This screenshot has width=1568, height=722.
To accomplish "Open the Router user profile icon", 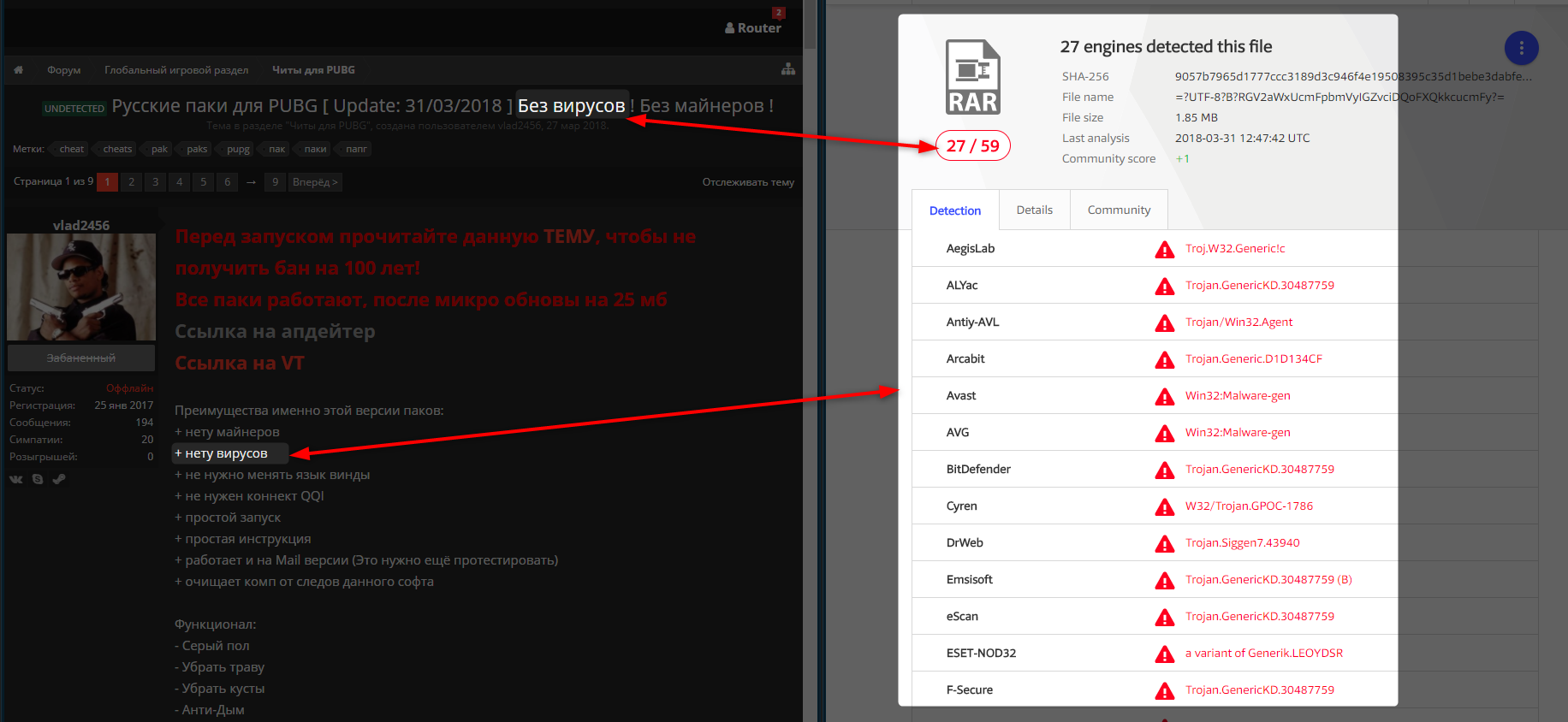I will click(x=730, y=28).
